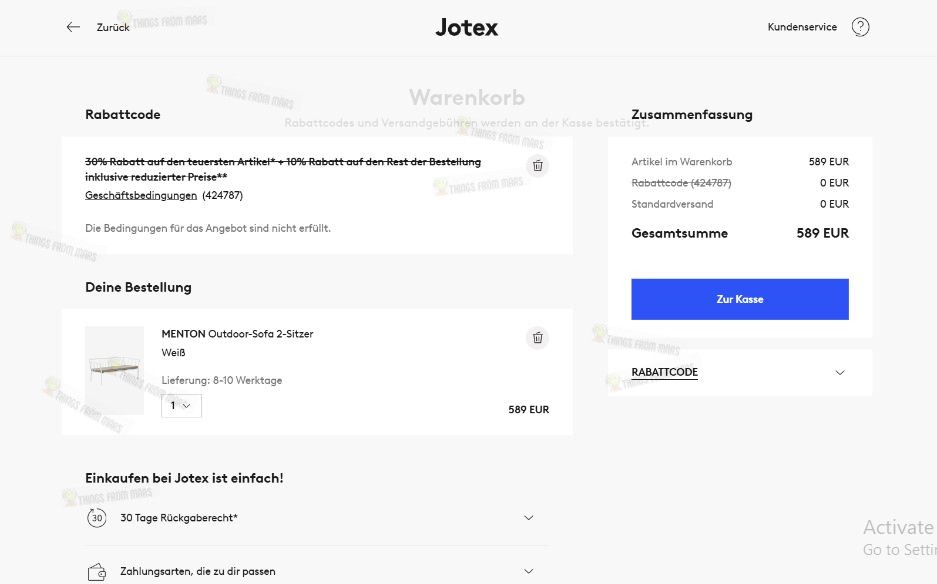This screenshot has width=937, height=584.
Task: Select the Zurück navigation item
Action: [x=112, y=27]
